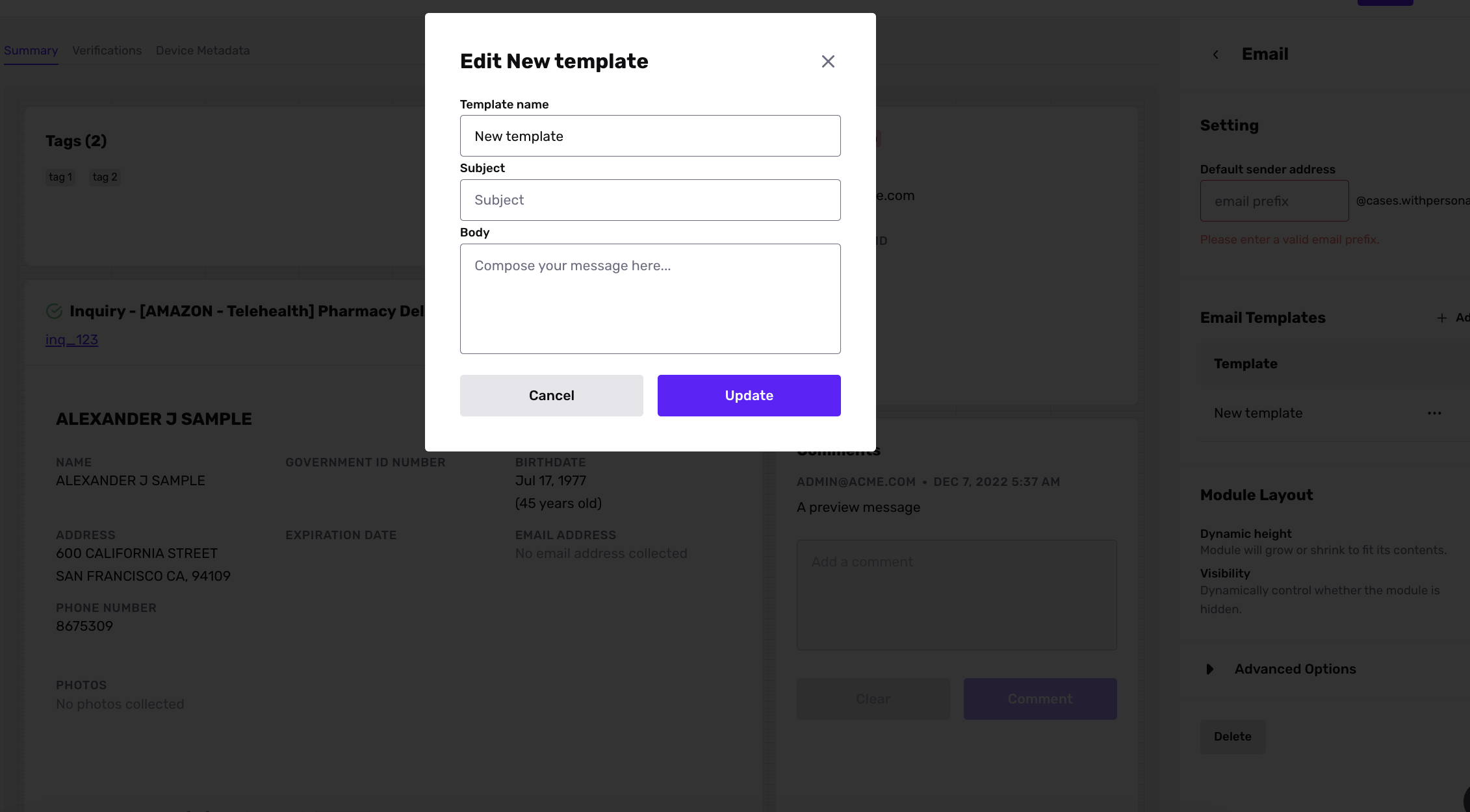
Task: Click the arrow icon next to Advanced Options label
Action: 1210,669
